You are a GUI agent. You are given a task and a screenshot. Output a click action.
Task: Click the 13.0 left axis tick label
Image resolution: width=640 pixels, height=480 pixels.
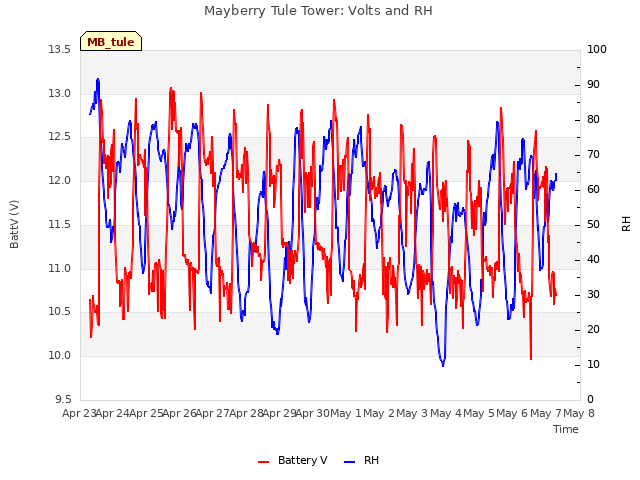[x=60, y=93]
